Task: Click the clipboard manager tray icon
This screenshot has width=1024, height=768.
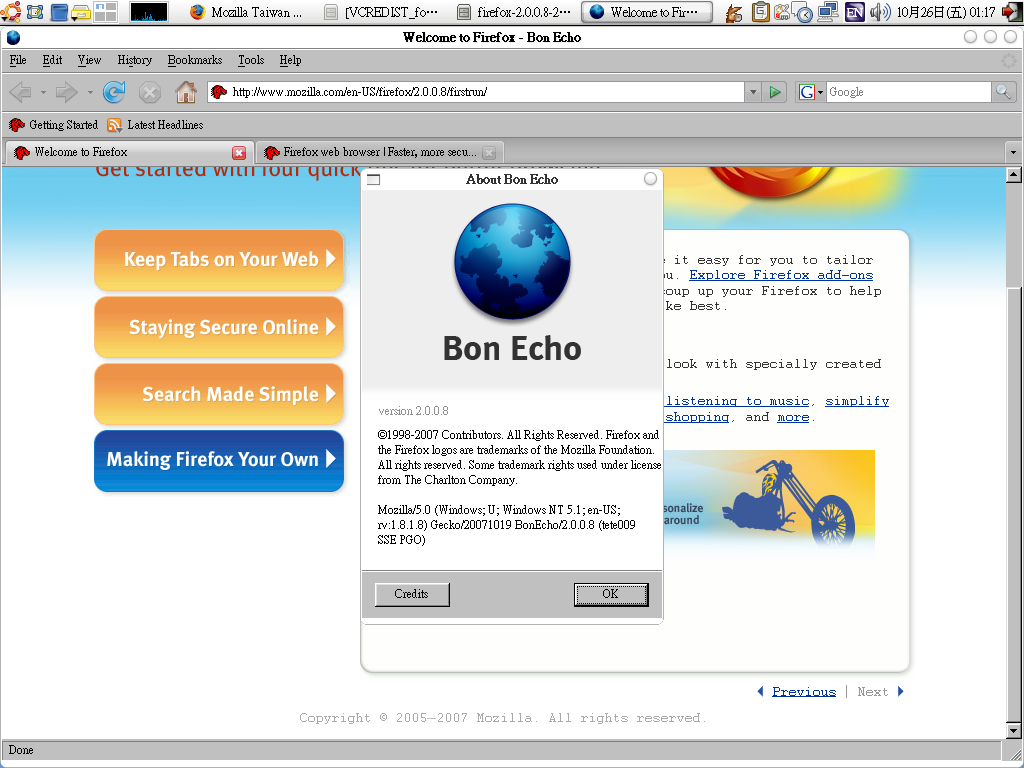Action: coord(760,12)
